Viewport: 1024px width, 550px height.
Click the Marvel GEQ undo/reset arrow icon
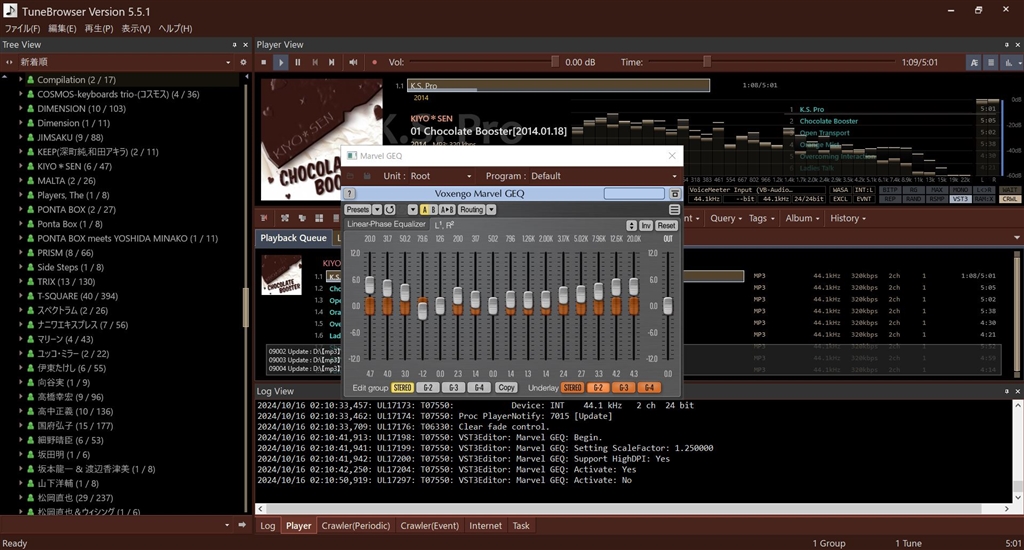coord(390,210)
